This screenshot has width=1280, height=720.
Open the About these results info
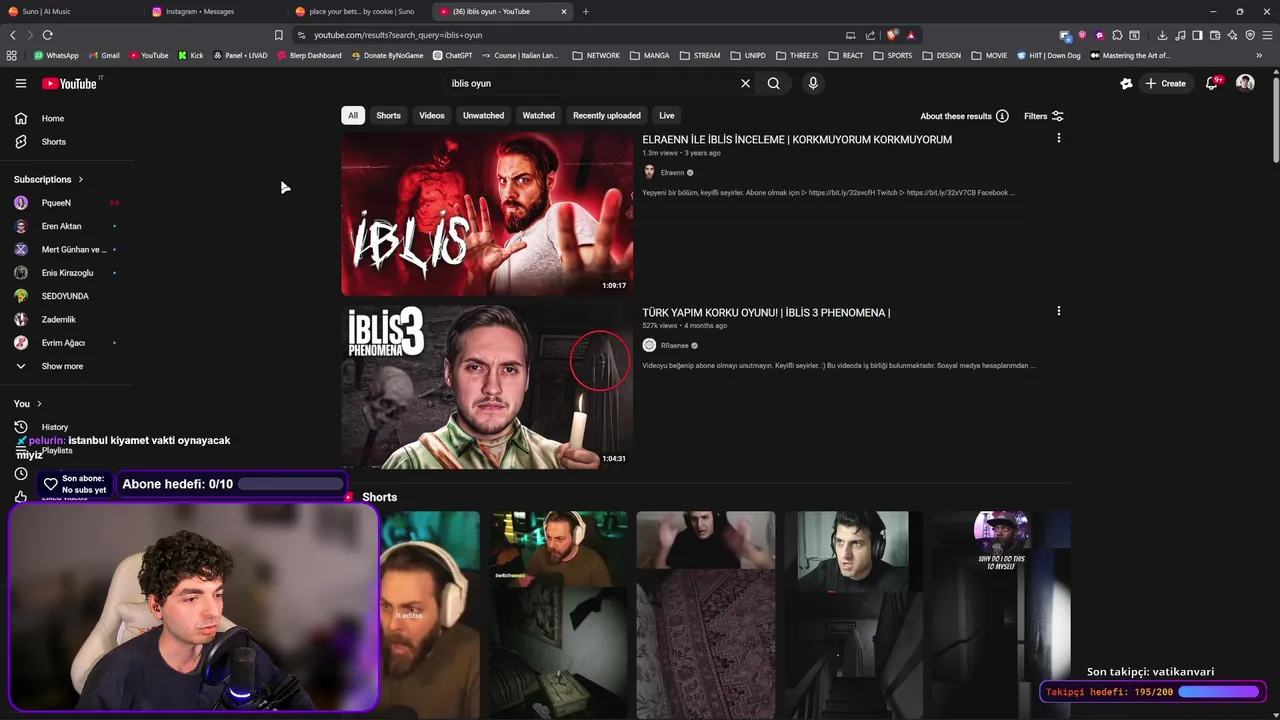[964, 116]
